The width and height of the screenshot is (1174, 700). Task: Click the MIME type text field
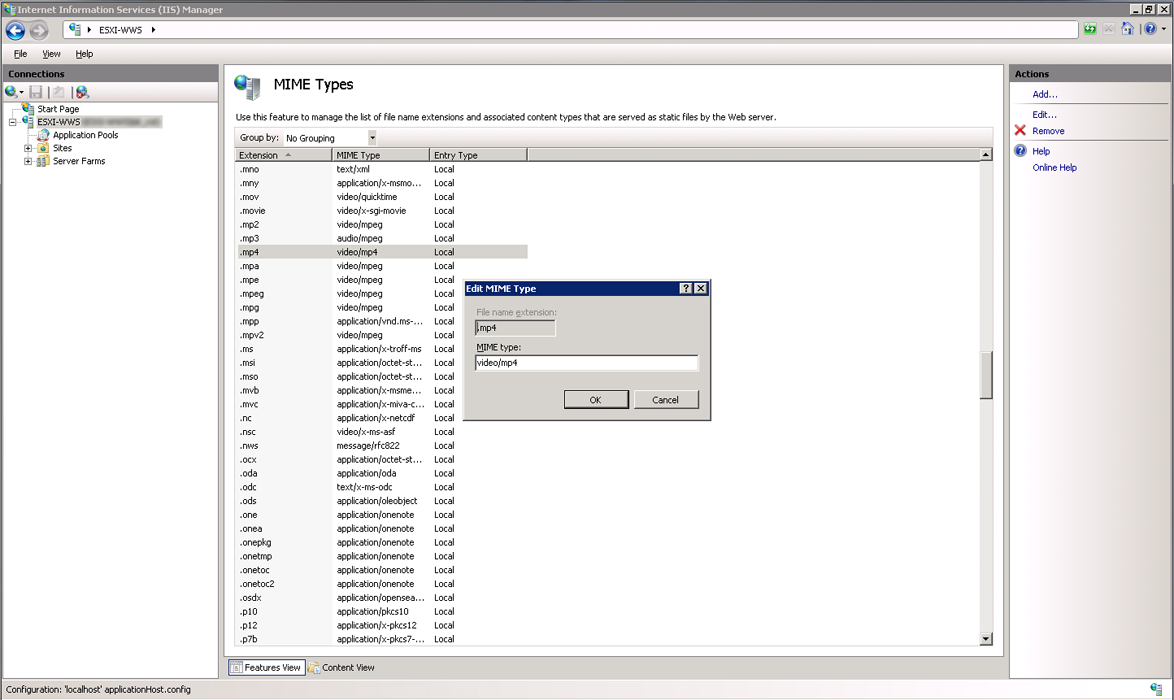pyautogui.click(x=586, y=363)
